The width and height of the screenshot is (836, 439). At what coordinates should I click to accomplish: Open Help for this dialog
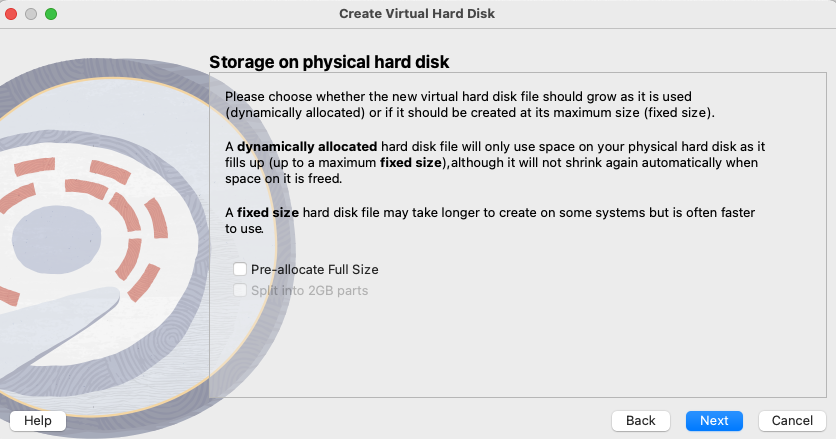38,421
